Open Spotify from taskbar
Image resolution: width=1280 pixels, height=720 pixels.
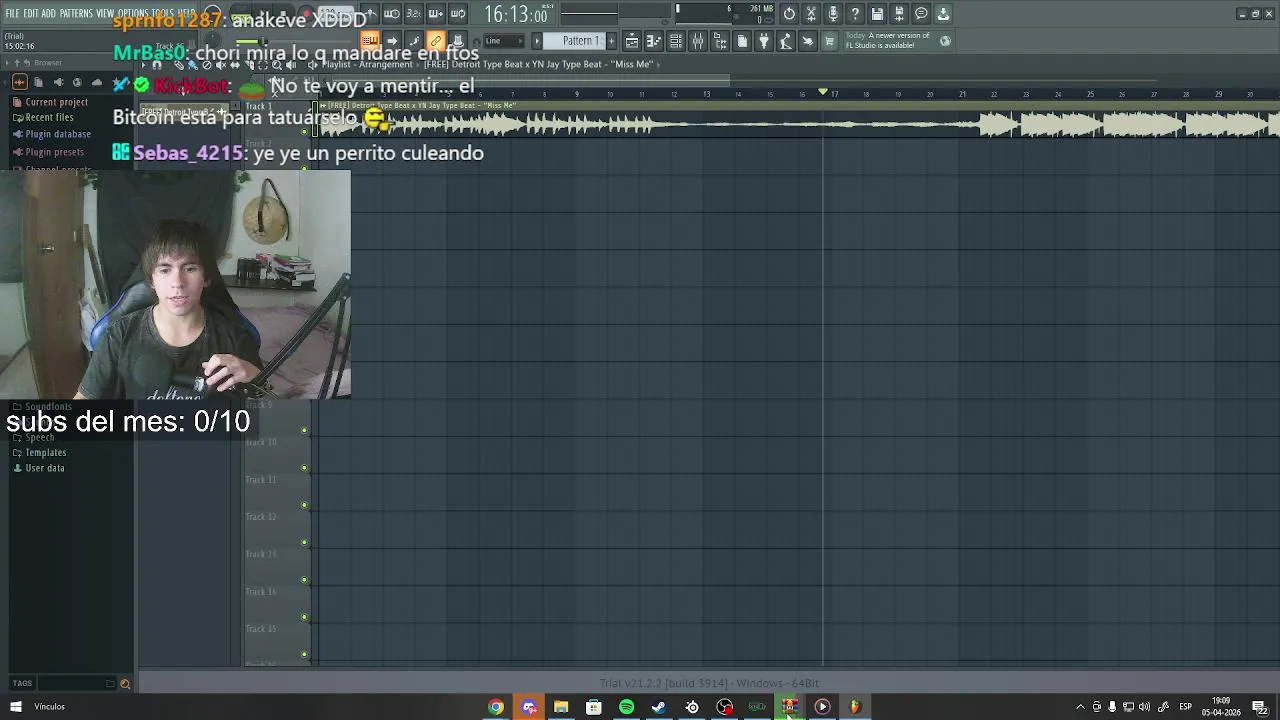point(626,707)
